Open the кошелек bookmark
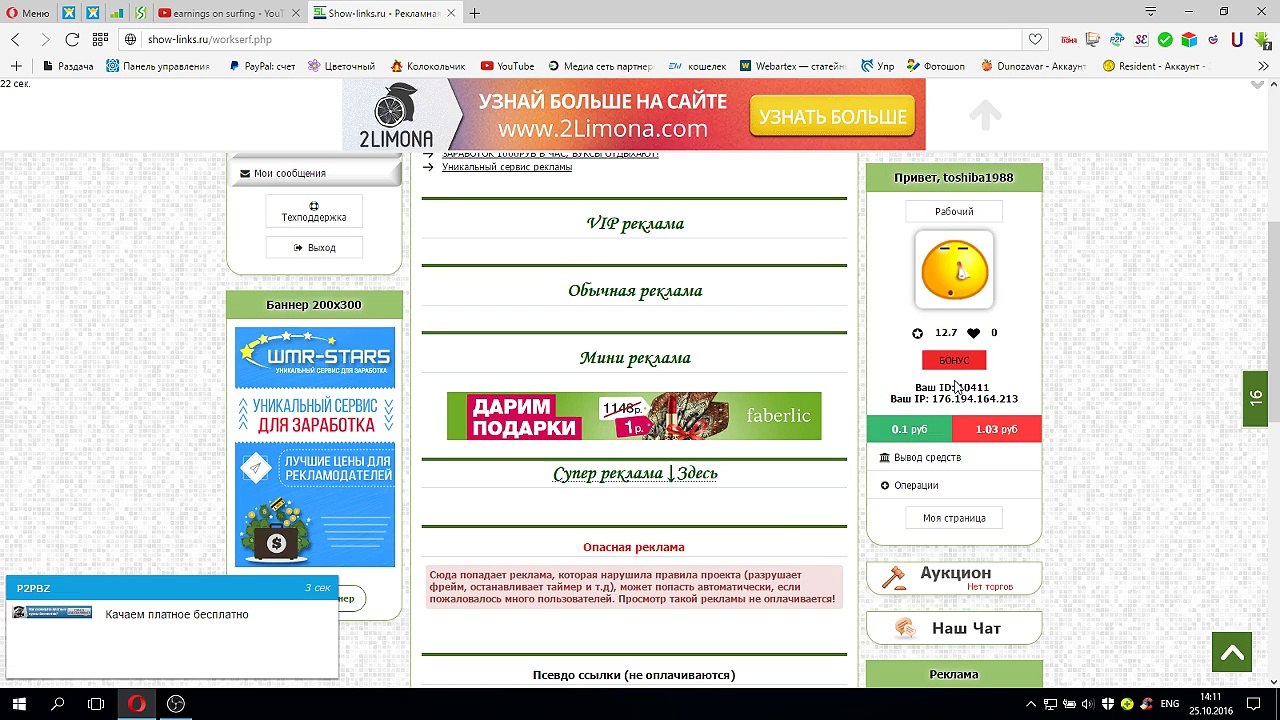The width and height of the screenshot is (1280, 720). coord(697,66)
